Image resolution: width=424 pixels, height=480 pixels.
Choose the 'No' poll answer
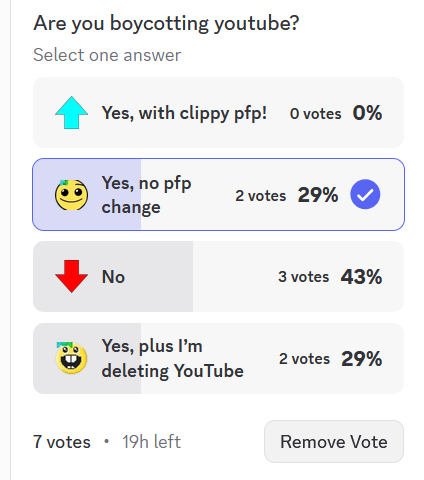point(218,276)
